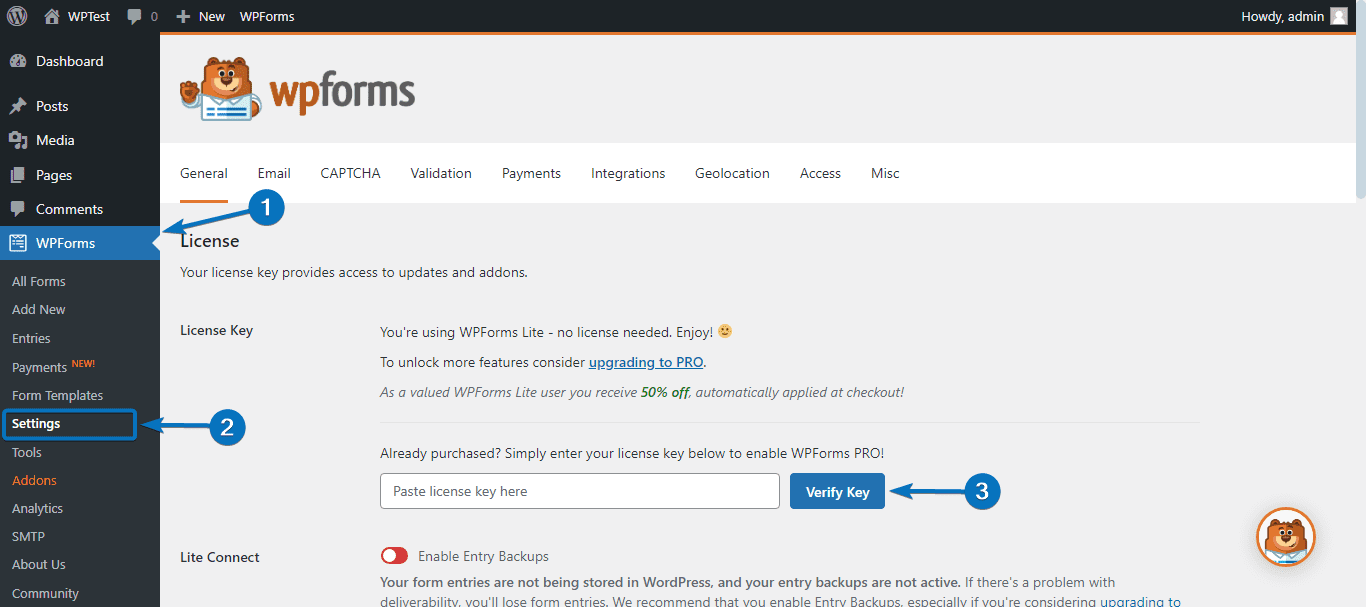Click the Comments icon in sidebar
Screen dimensions: 1366x607
coord(18,209)
